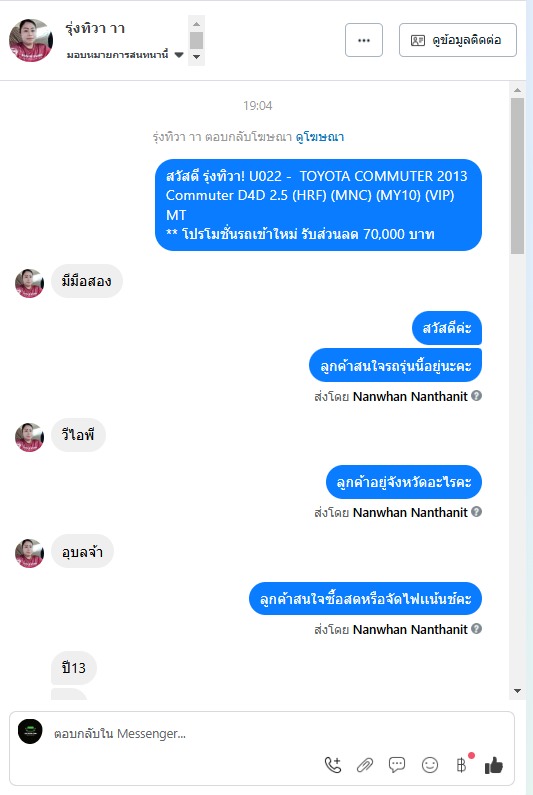Click รุ่งทิวา profile picture in header
533x795 pixels.
click(x=31, y=40)
